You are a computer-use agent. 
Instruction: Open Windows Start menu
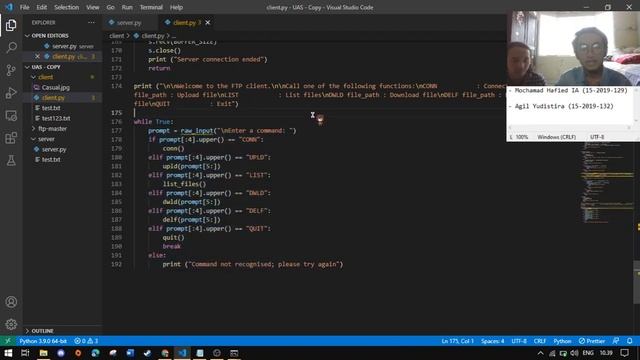coord(8,353)
